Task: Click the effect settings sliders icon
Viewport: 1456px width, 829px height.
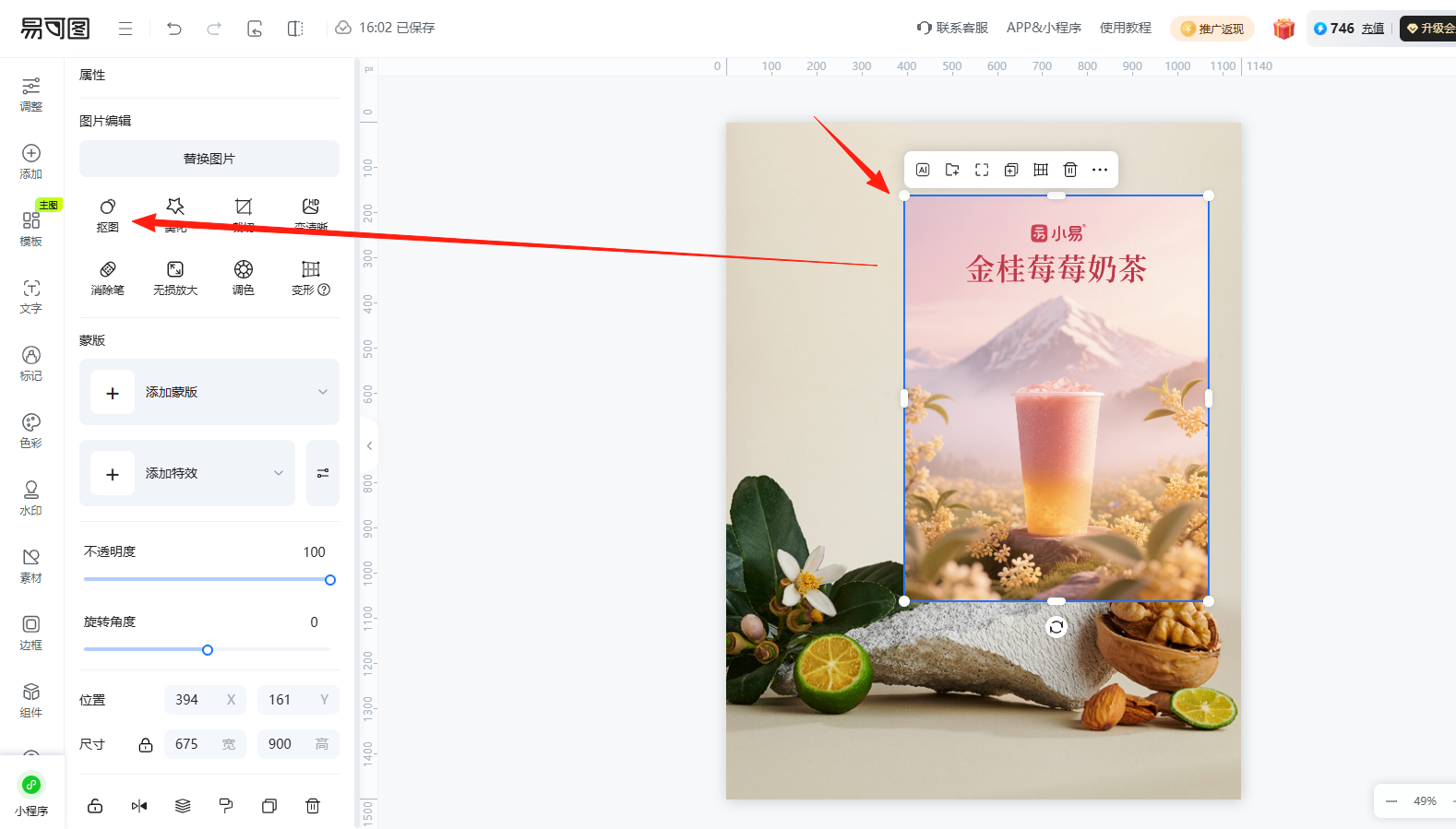Action: coord(323,473)
